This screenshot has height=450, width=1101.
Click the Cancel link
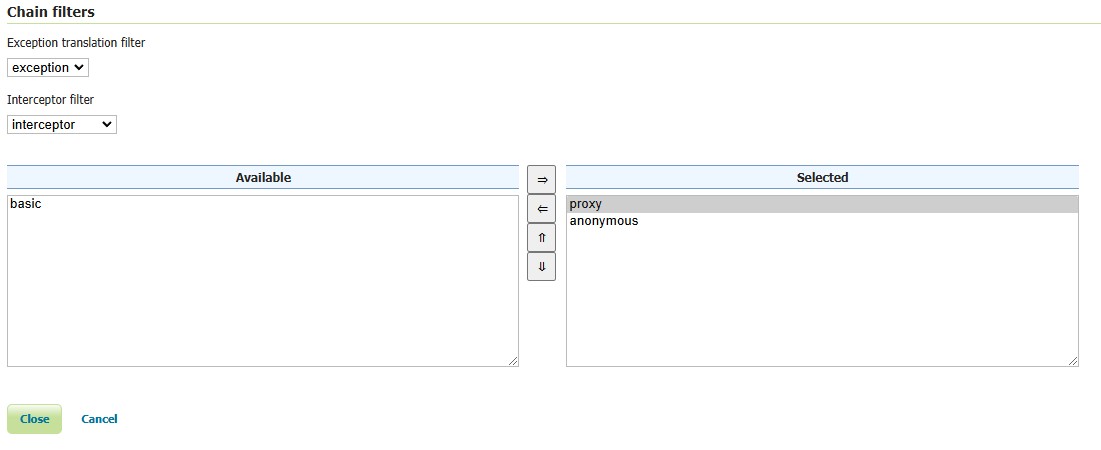point(99,419)
